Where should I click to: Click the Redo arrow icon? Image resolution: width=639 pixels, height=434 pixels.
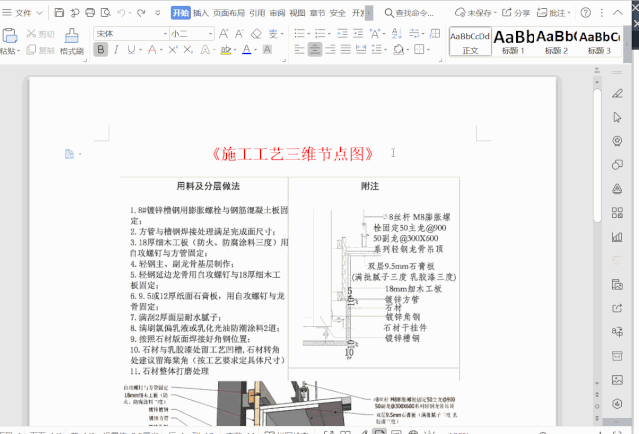141,13
